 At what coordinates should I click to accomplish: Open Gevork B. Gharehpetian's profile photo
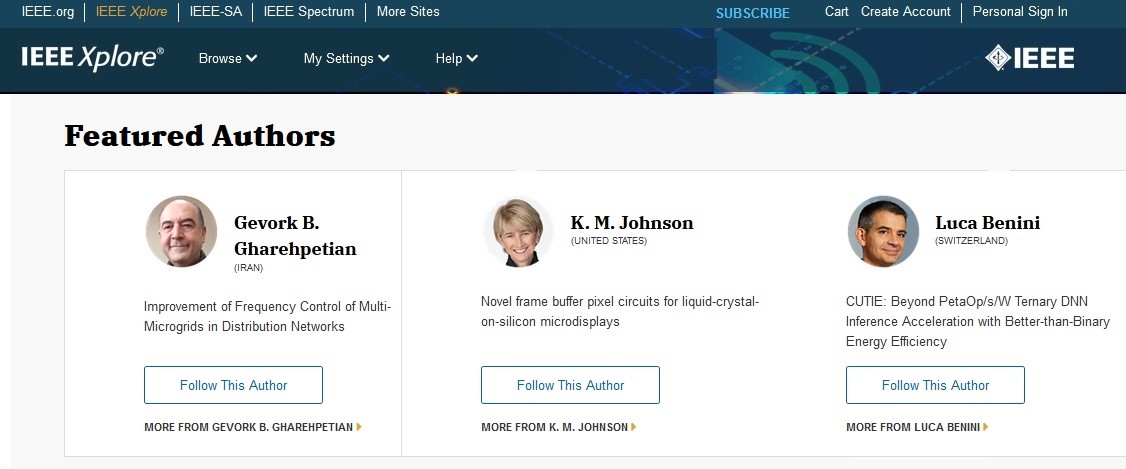(x=181, y=231)
